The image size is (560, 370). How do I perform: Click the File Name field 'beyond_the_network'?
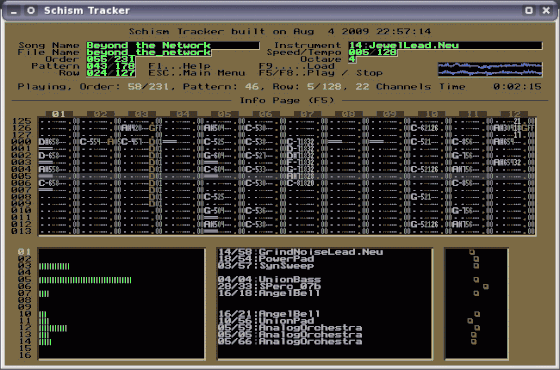tap(149, 52)
